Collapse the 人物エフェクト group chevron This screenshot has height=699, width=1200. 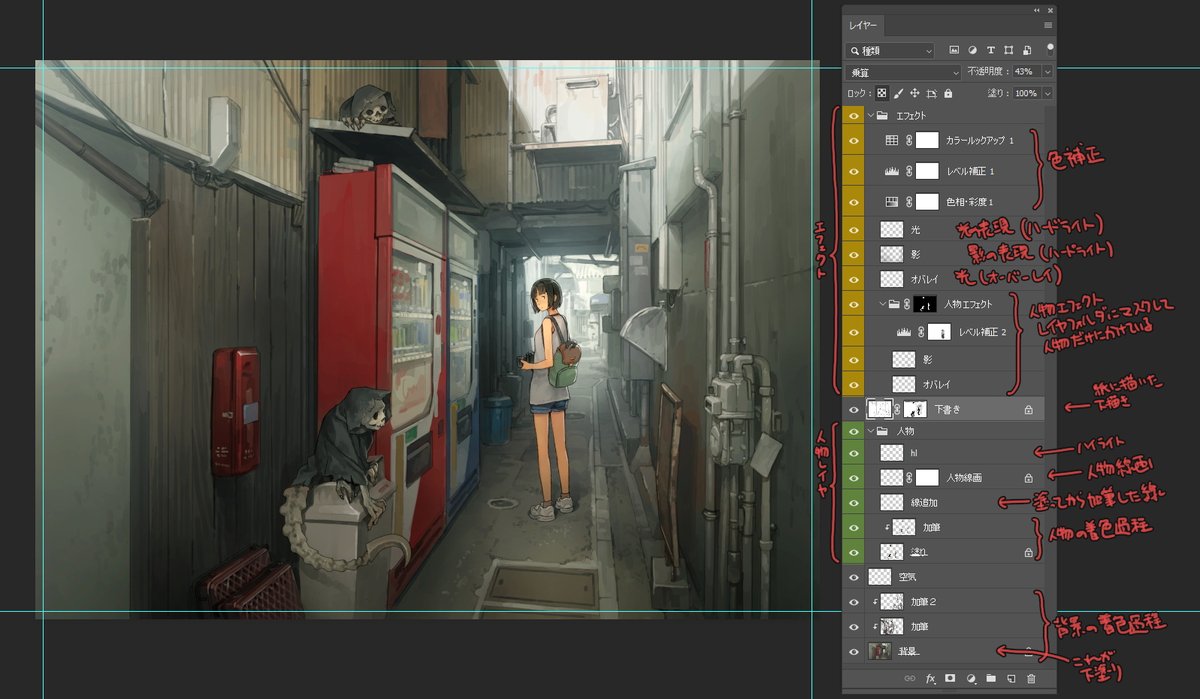coord(884,304)
